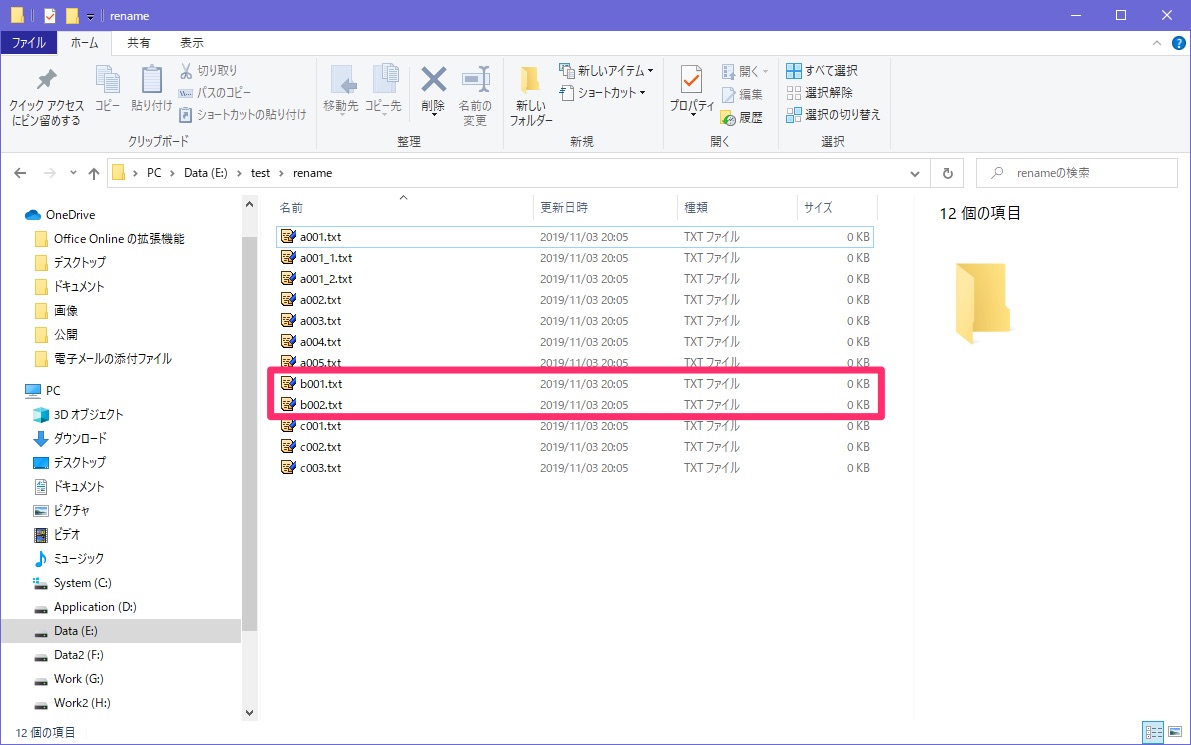Switch to the Home tab

pos(84,43)
